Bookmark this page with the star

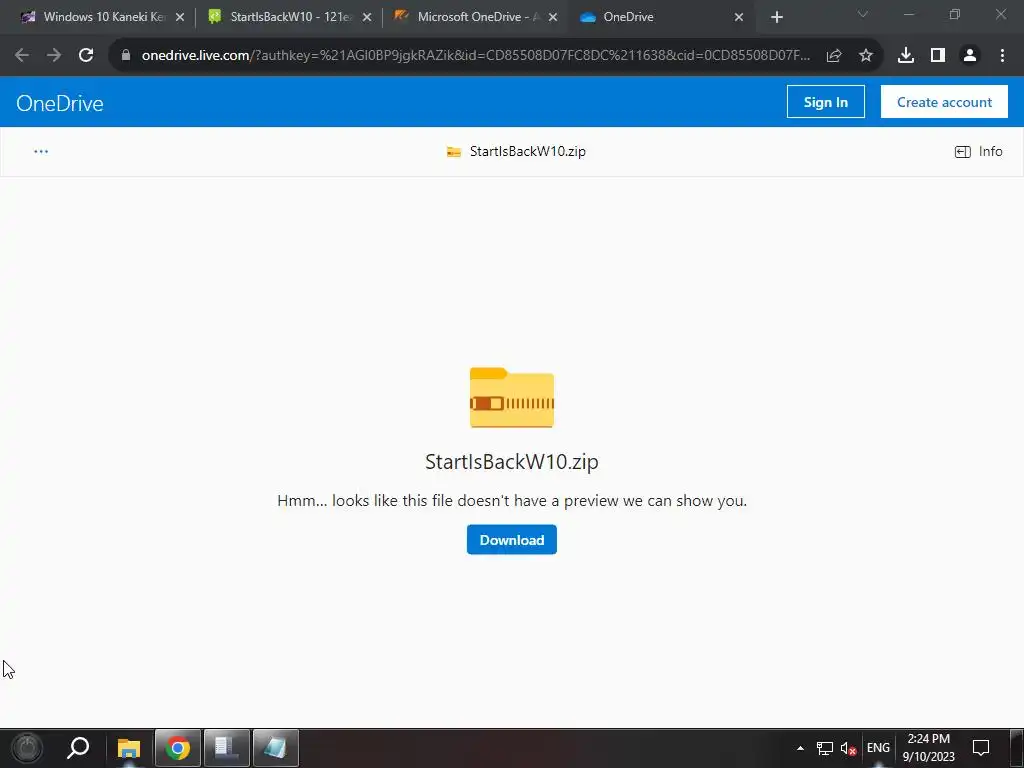click(866, 56)
